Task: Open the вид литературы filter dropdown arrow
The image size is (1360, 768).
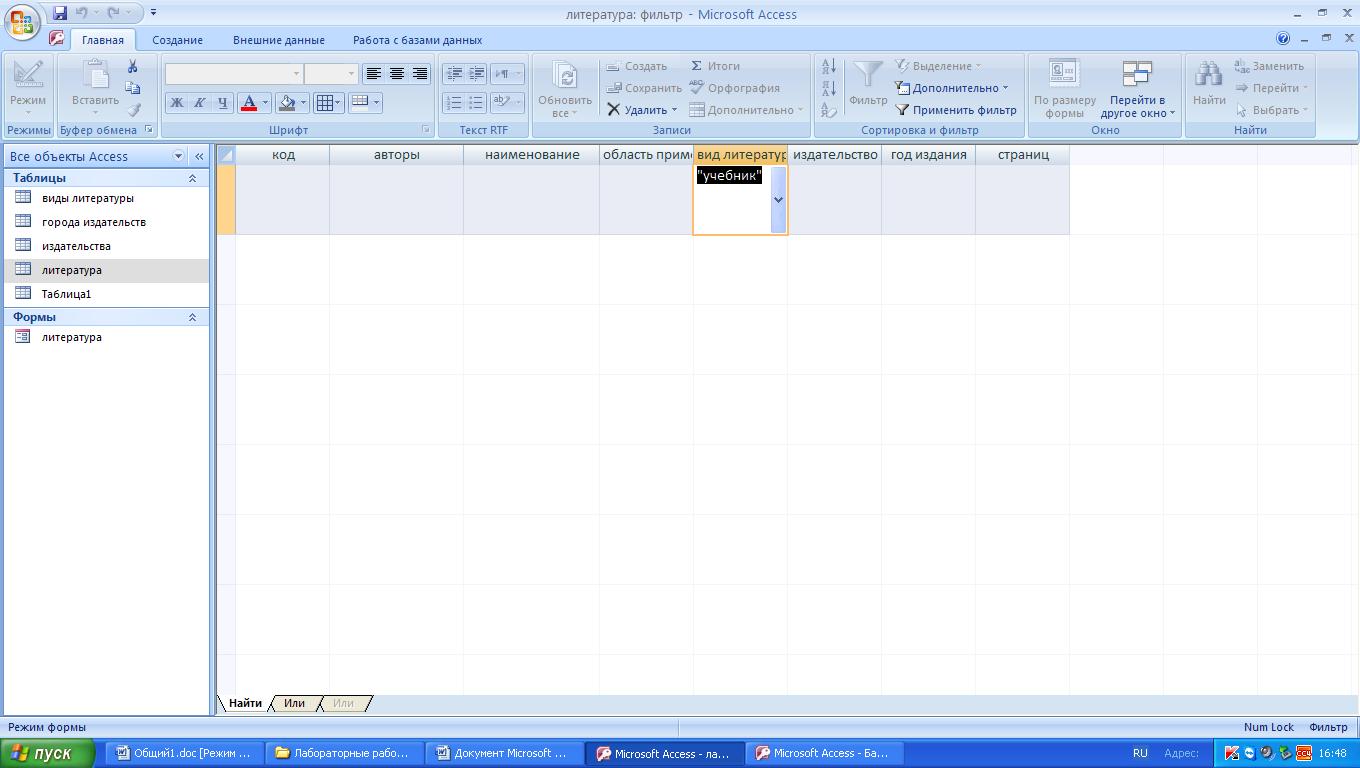Action: pos(778,199)
